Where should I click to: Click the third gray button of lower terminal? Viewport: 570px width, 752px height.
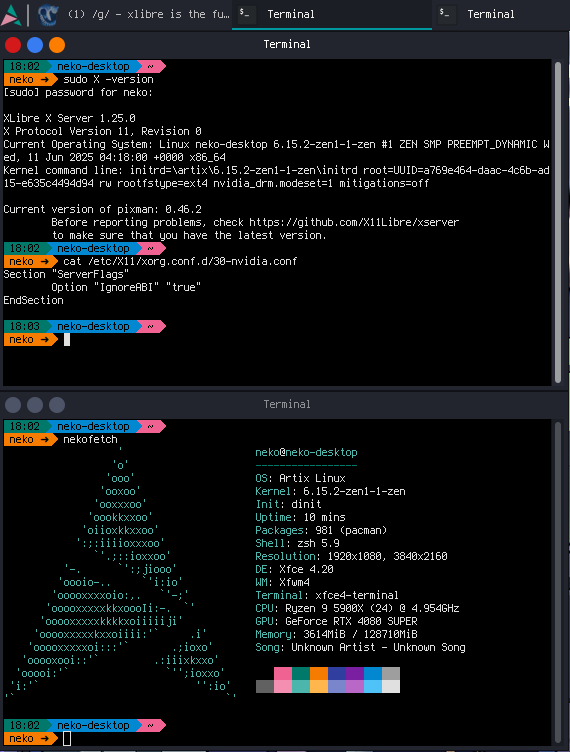click(57, 405)
